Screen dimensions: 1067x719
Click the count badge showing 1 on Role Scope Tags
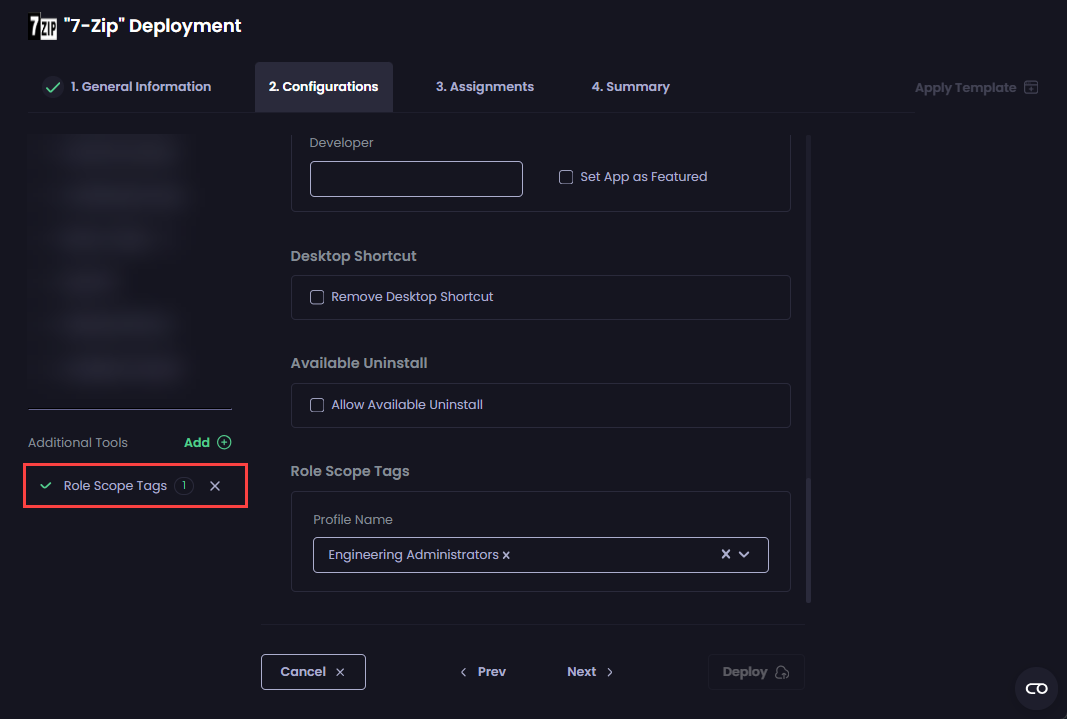pyautogui.click(x=184, y=485)
